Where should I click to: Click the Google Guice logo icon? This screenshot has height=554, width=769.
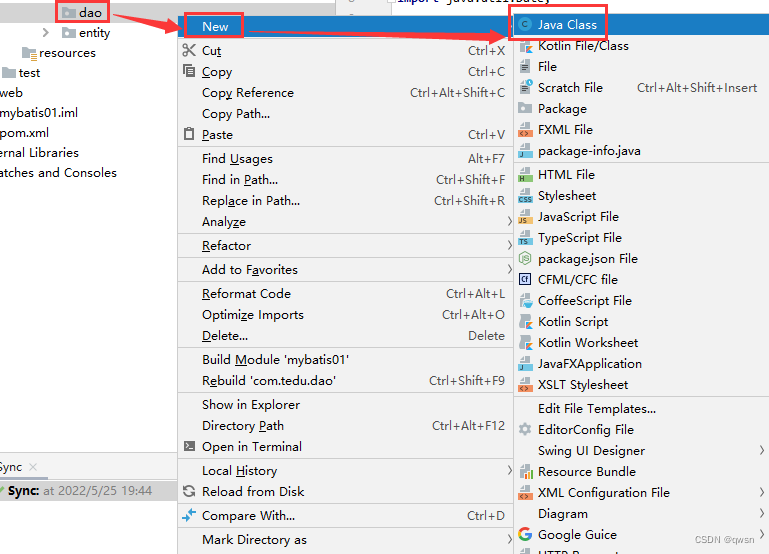tap(525, 534)
